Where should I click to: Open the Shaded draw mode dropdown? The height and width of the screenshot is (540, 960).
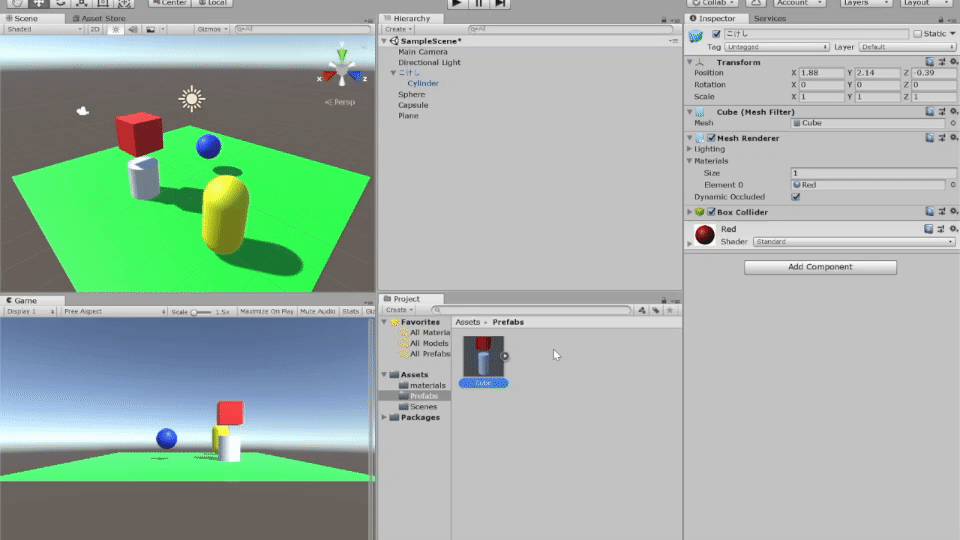tap(44, 29)
